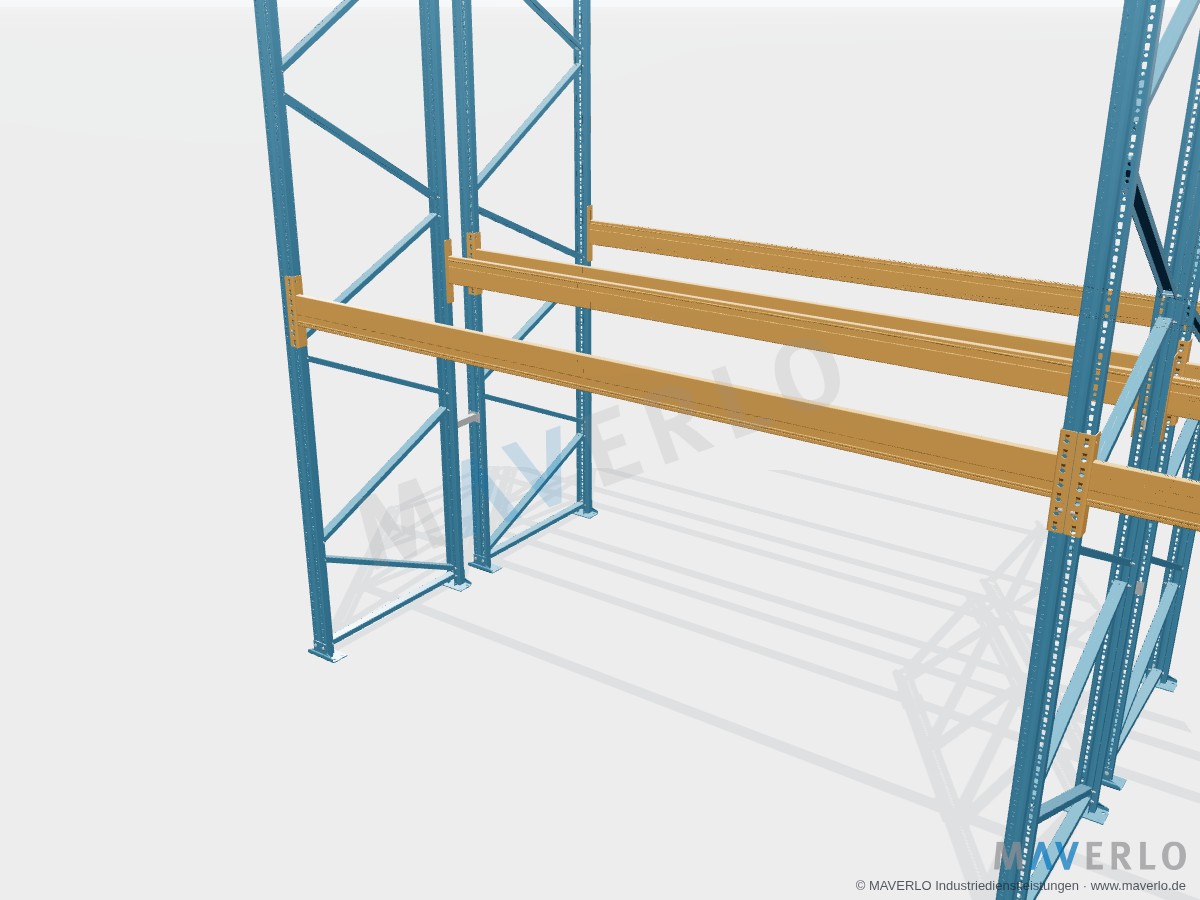Select the rearmost orange rack beam
The image size is (1200, 900).
pos(870,266)
